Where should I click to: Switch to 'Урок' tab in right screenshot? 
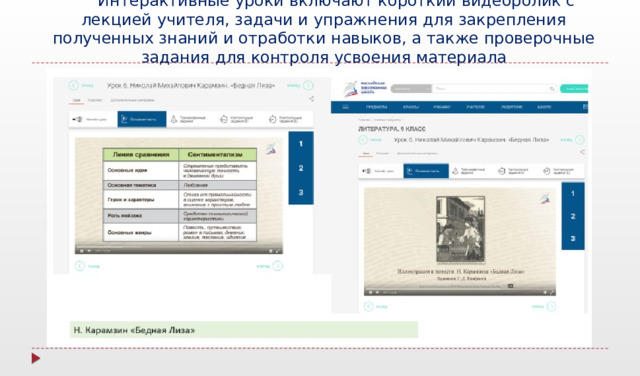[x=365, y=154]
